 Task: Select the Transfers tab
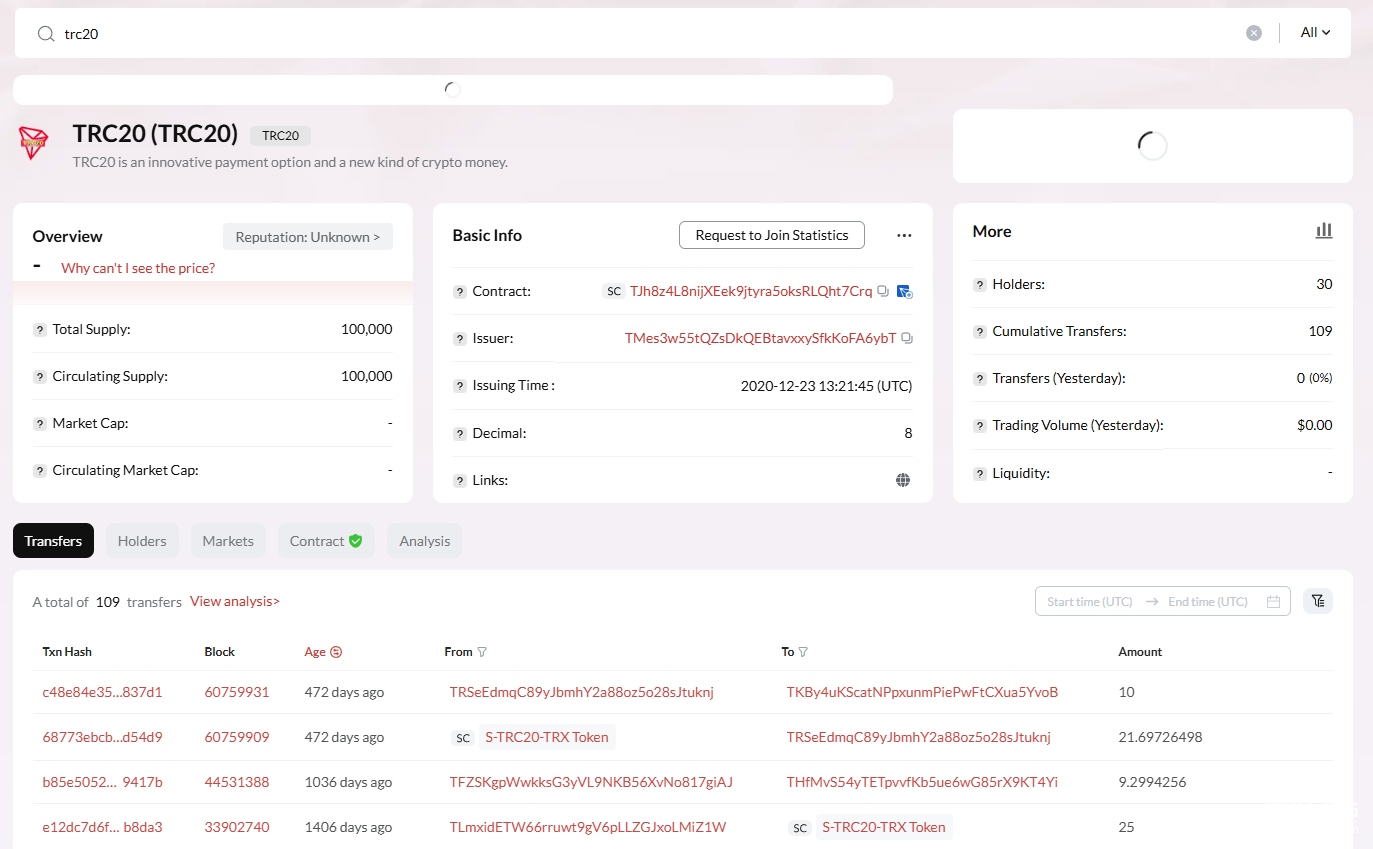(x=53, y=541)
